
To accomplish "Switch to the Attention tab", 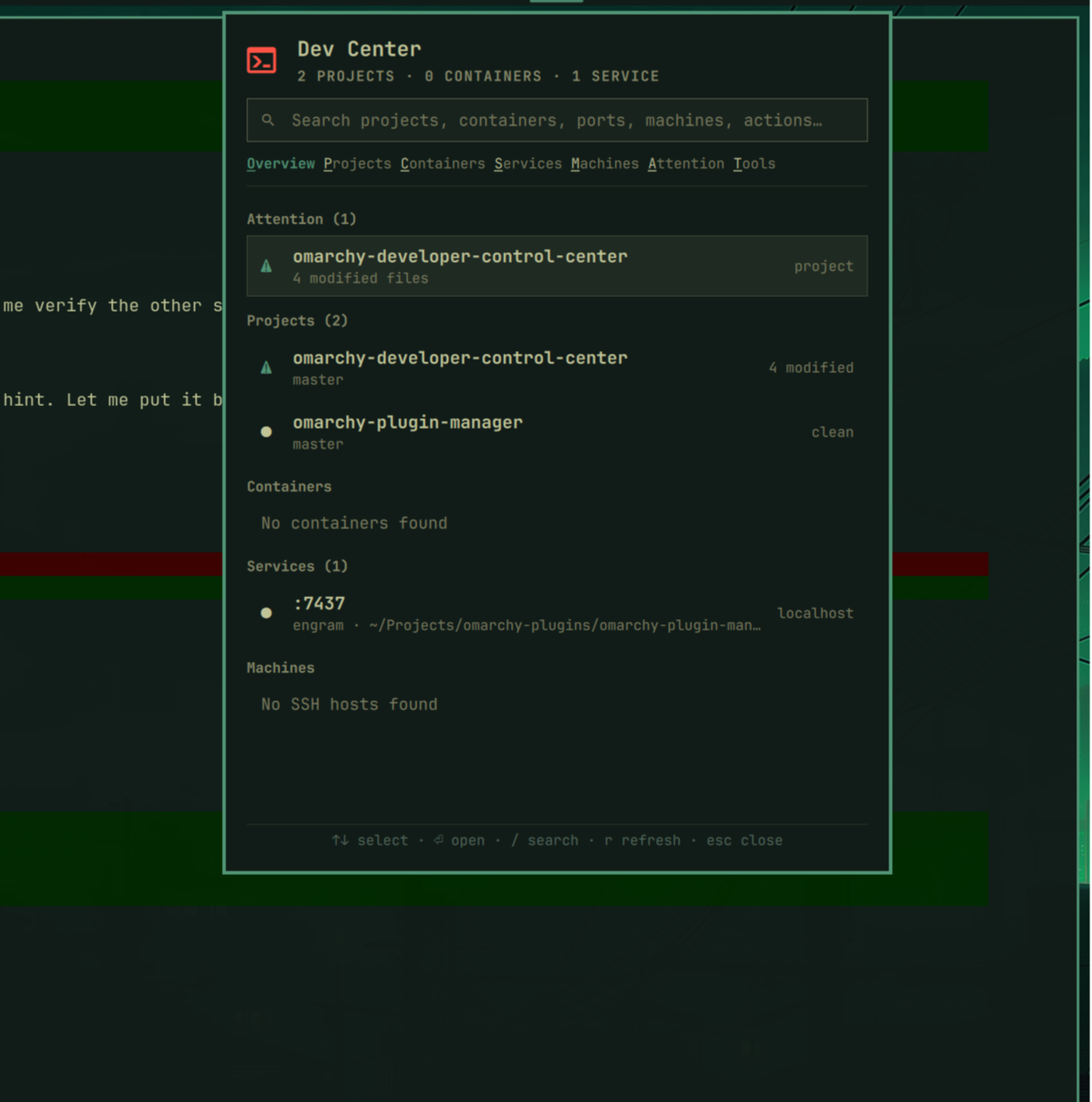I will click(686, 163).
